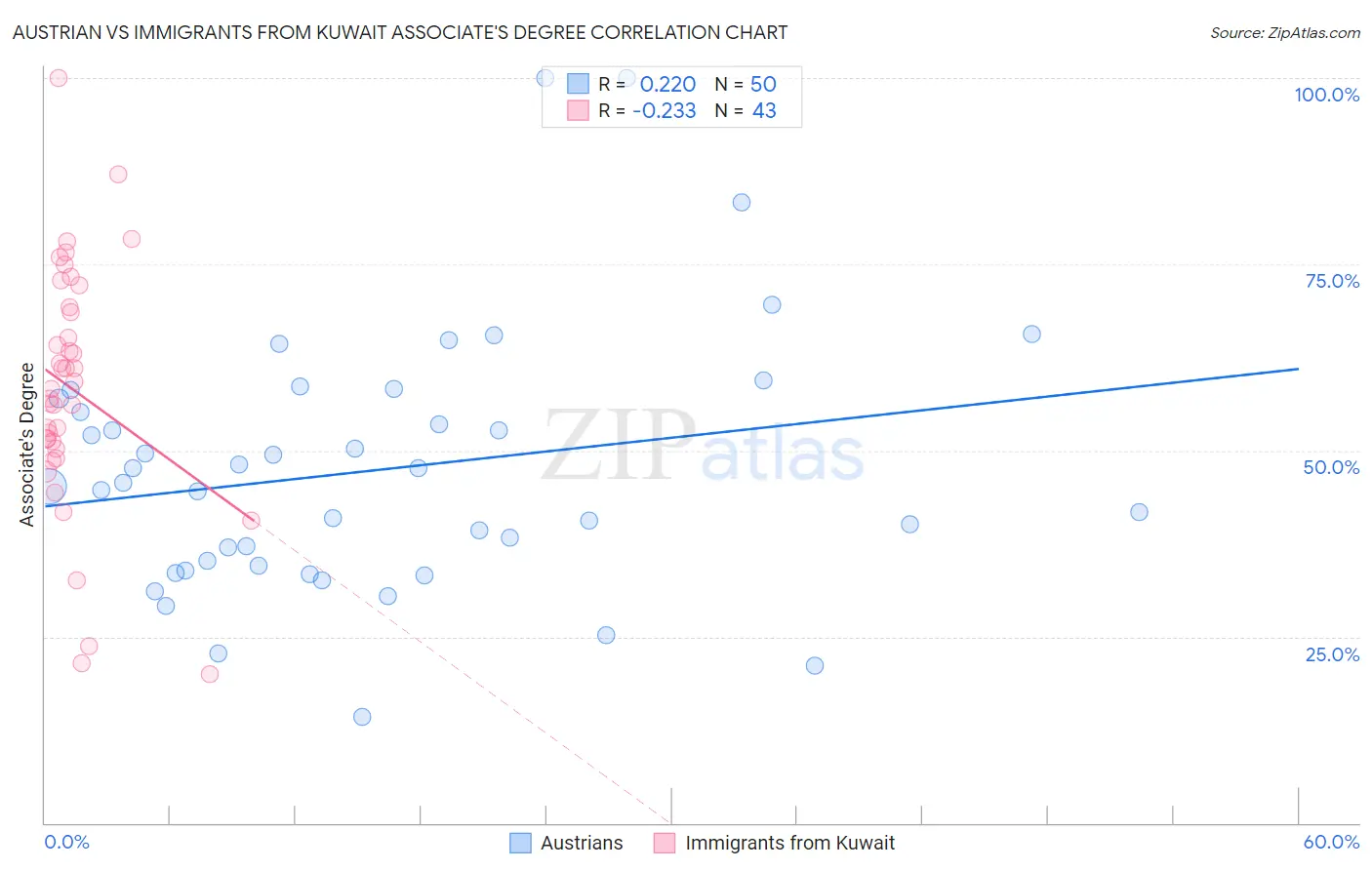Click the pink R = -0.233 swatch in stats box
1372x870 pixels.
pyautogui.click(x=578, y=110)
